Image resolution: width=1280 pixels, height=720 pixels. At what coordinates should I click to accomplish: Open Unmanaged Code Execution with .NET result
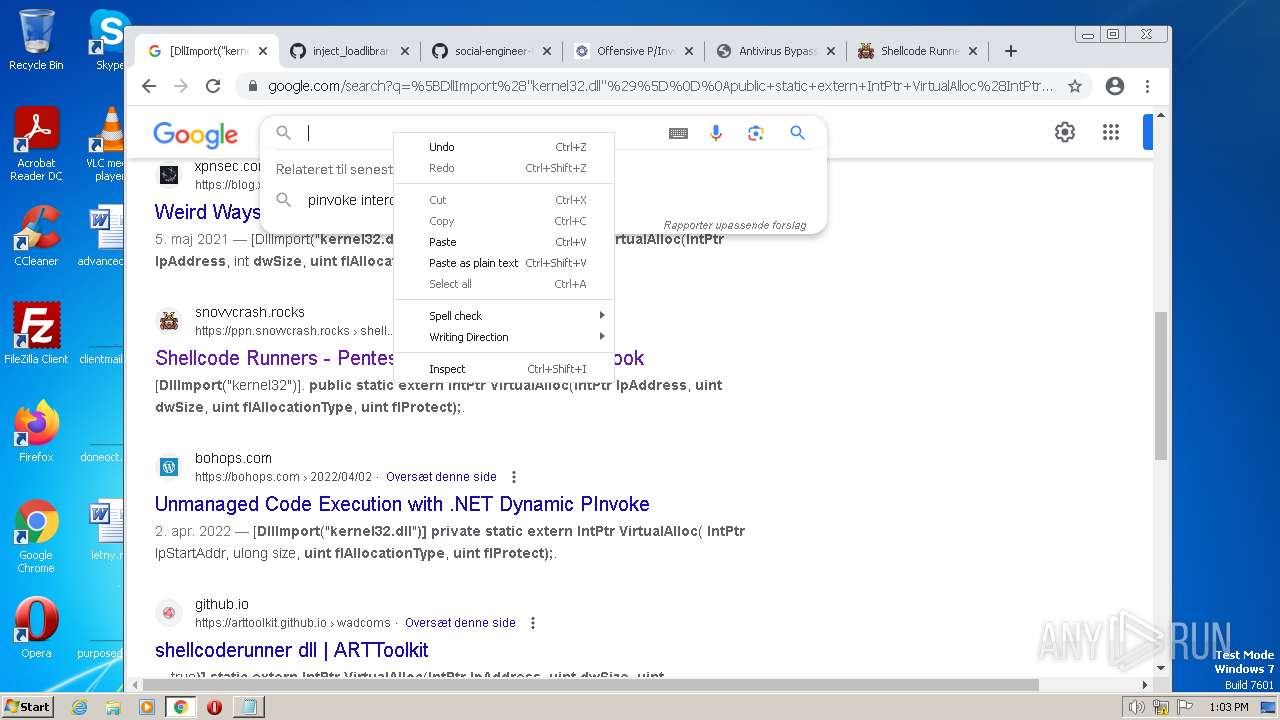coord(402,504)
